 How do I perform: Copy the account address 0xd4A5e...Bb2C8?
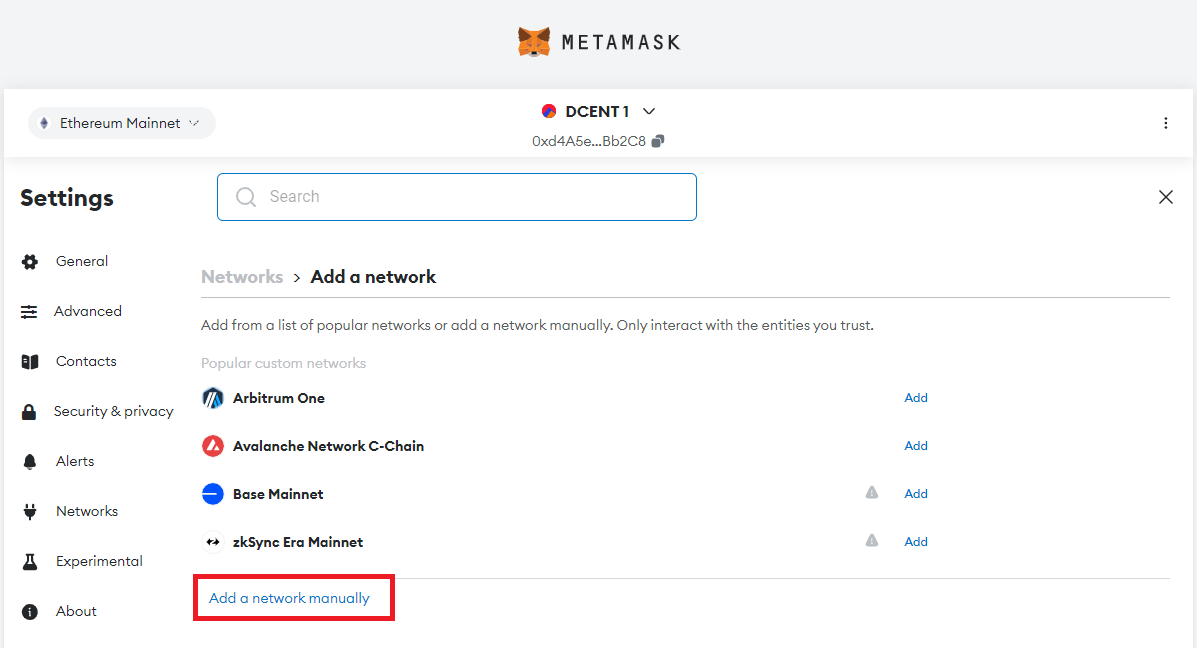(658, 141)
